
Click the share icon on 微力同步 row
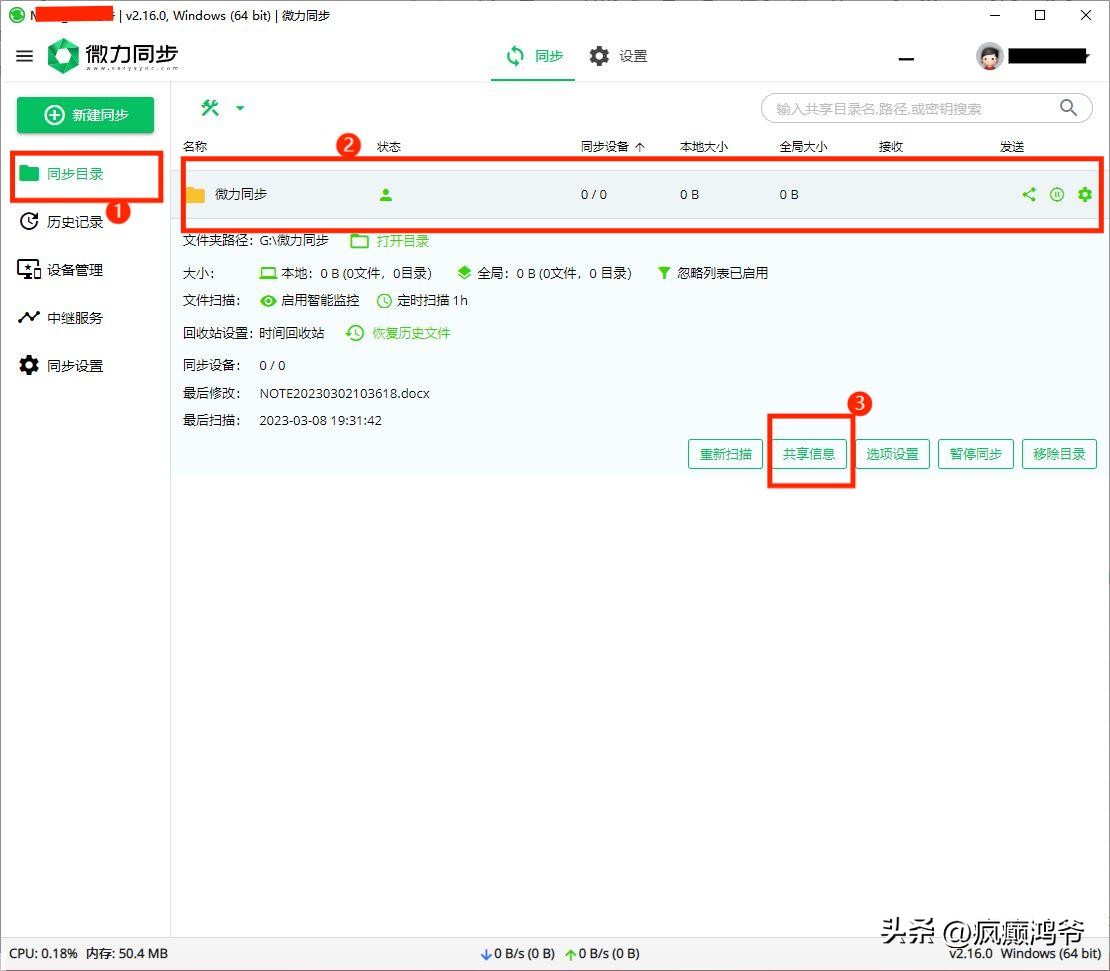(1029, 194)
